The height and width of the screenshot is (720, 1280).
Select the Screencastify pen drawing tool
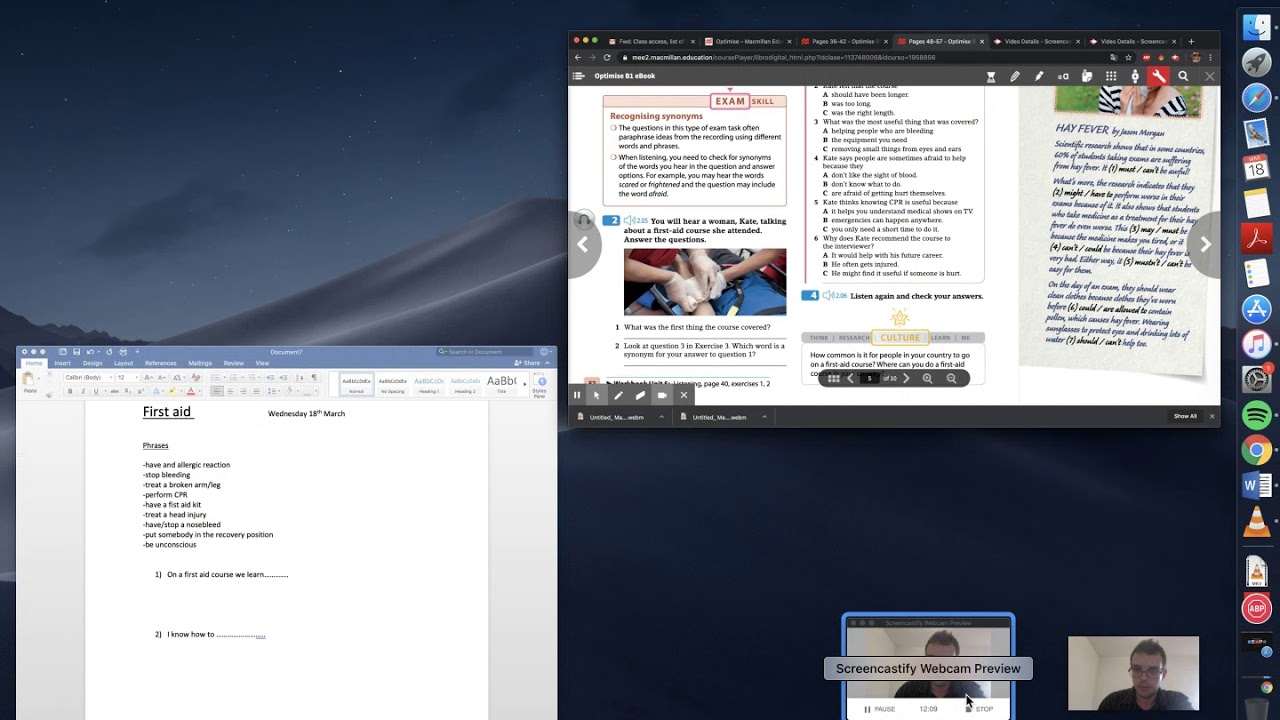[x=618, y=395]
